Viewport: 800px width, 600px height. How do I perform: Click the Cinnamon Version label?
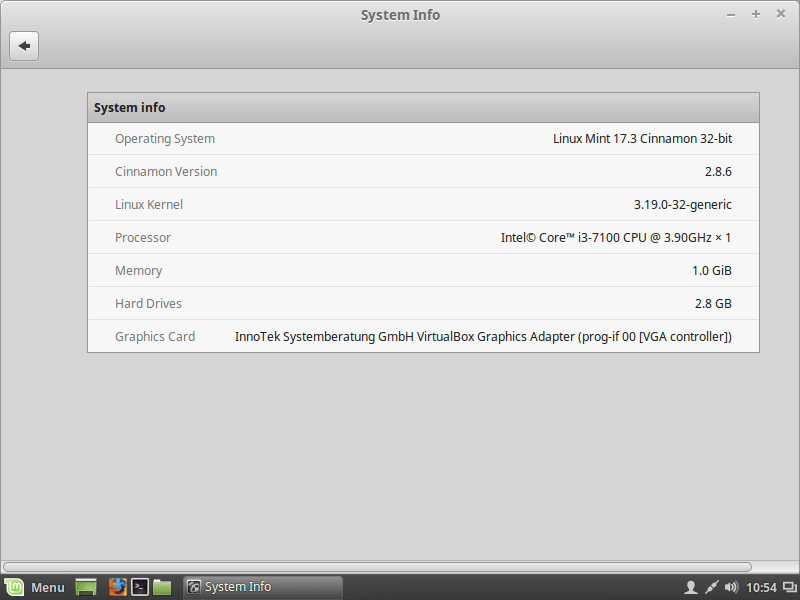[166, 171]
